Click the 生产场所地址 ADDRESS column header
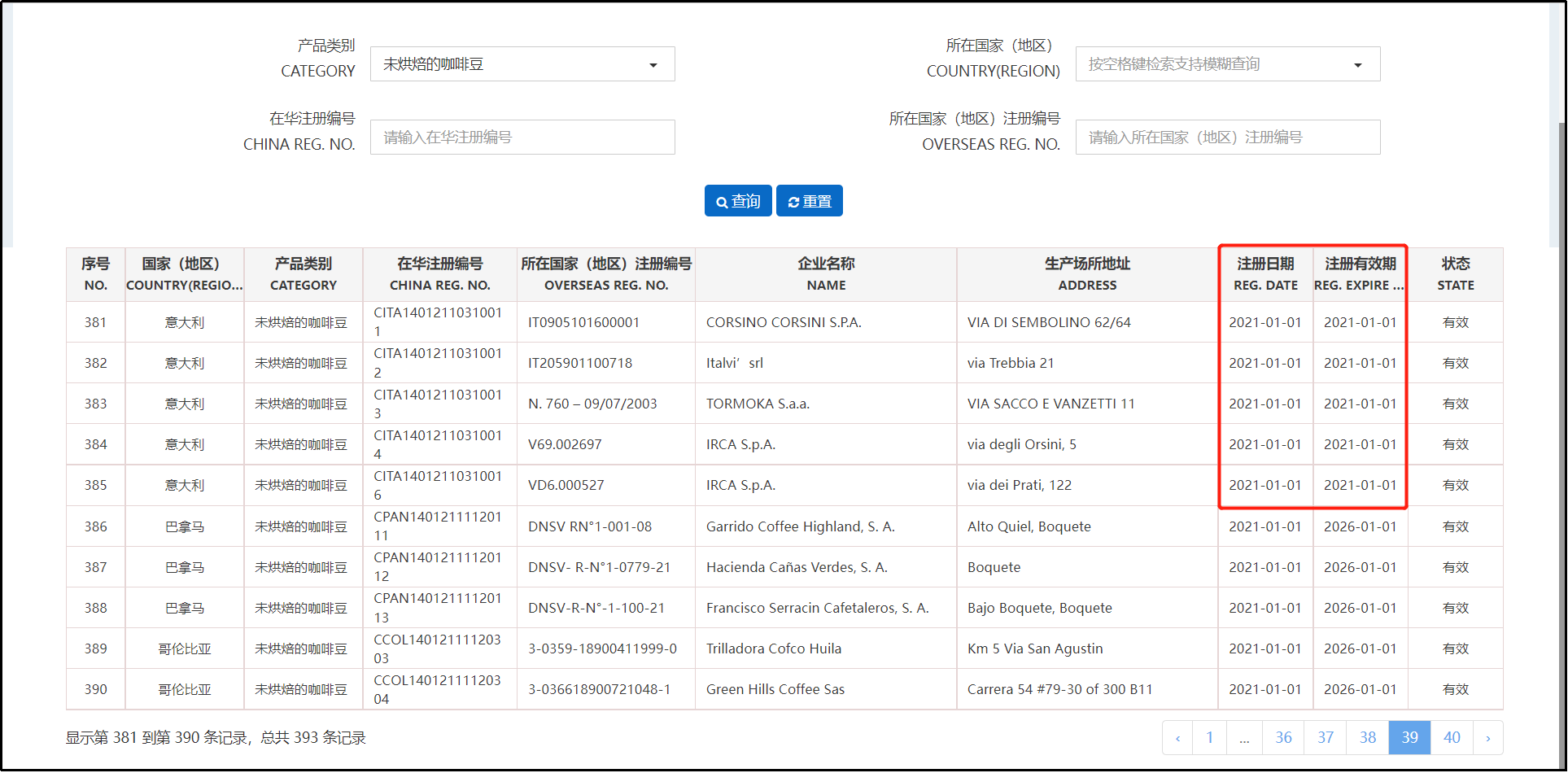The width and height of the screenshot is (1568, 773). click(x=1087, y=274)
